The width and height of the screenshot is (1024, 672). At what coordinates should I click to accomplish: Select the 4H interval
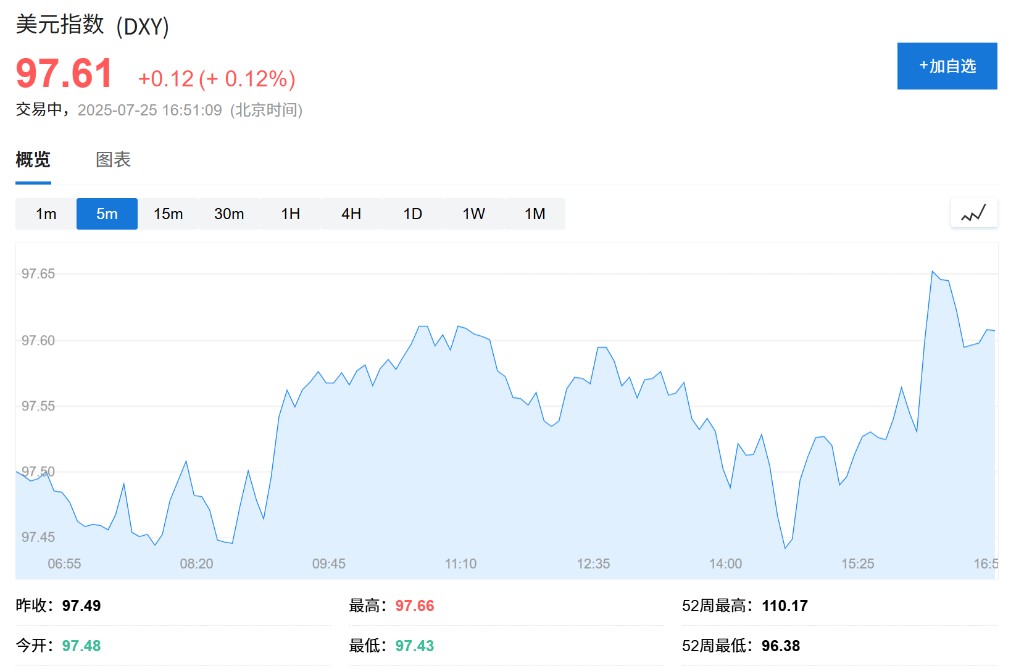pyautogui.click(x=351, y=214)
